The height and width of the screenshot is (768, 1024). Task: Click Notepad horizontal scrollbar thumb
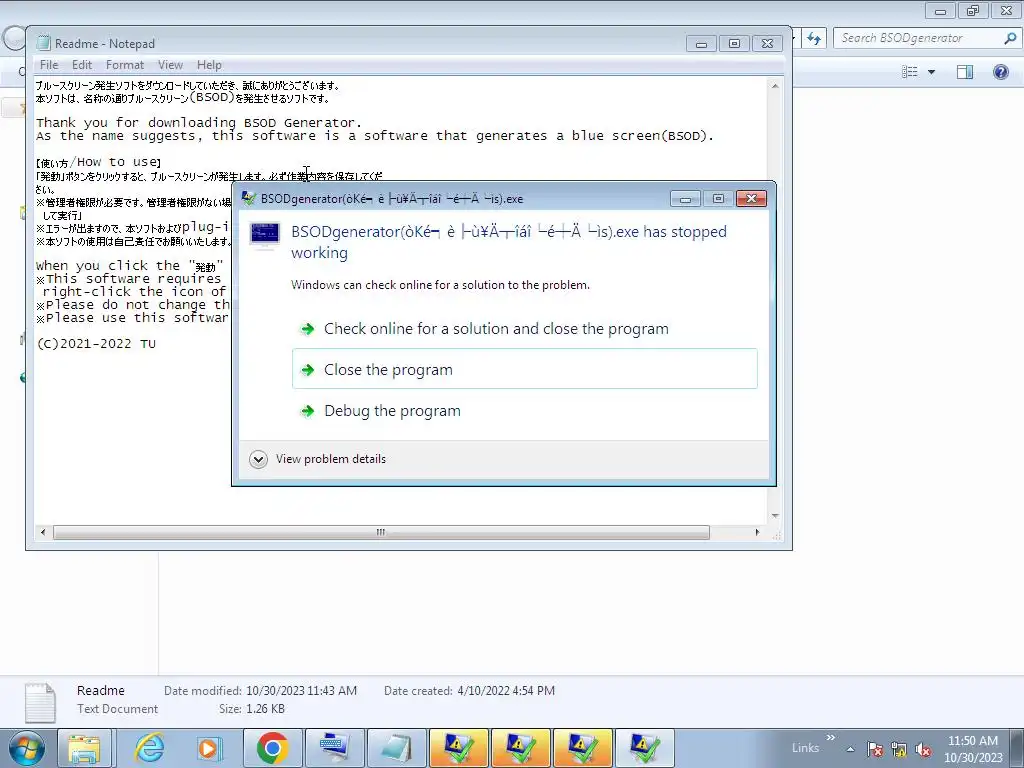click(381, 532)
